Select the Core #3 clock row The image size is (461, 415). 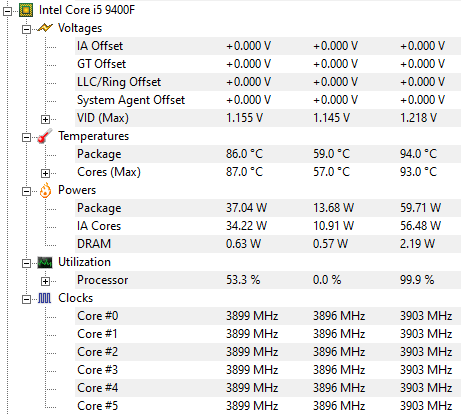pyautogui.click(x=268, y=370)
